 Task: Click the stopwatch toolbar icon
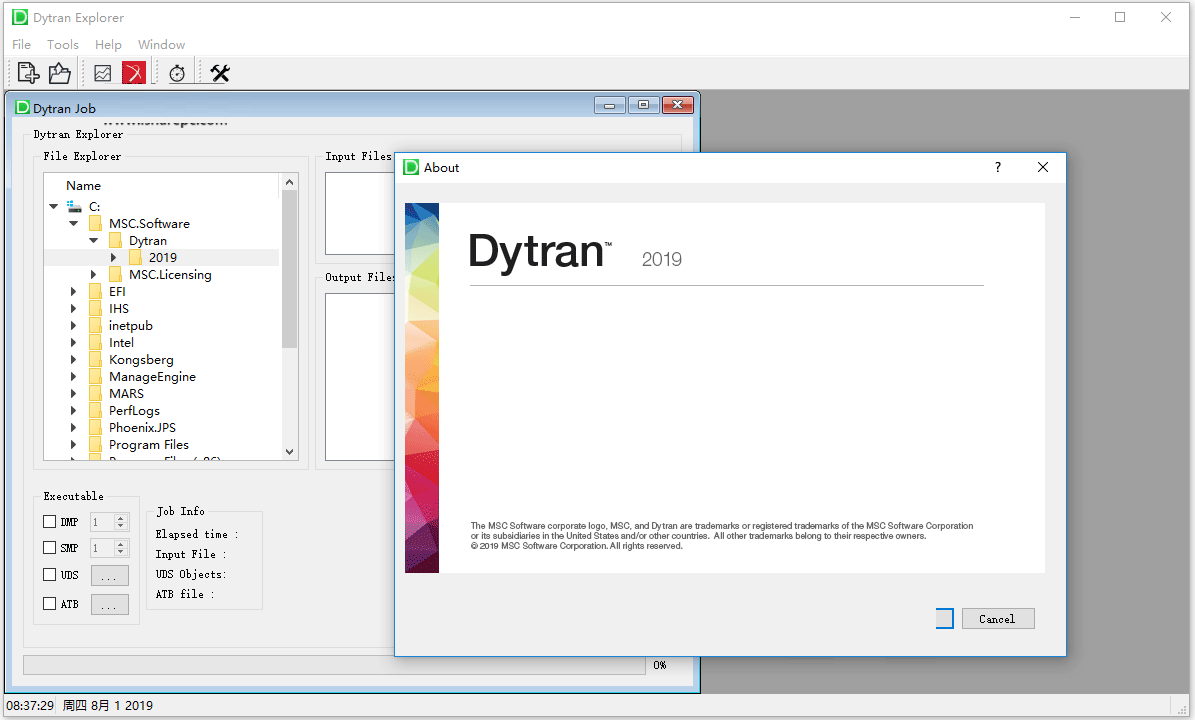[x=177, y=73]
